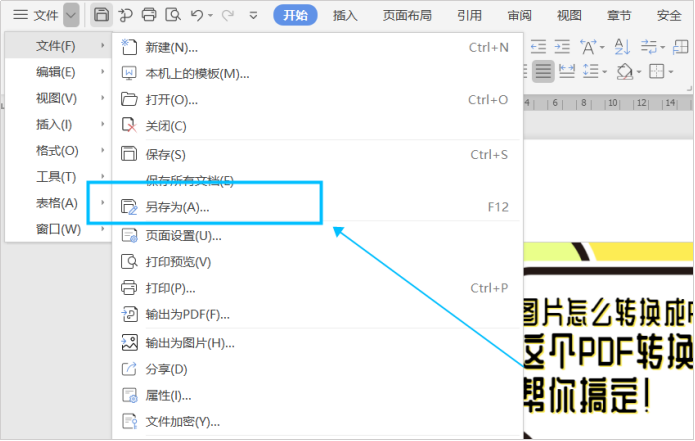This screenshot has height=441, width=695.
Task: Open the customize quick access toolbar dropdown
Action: tap(253, 16)
